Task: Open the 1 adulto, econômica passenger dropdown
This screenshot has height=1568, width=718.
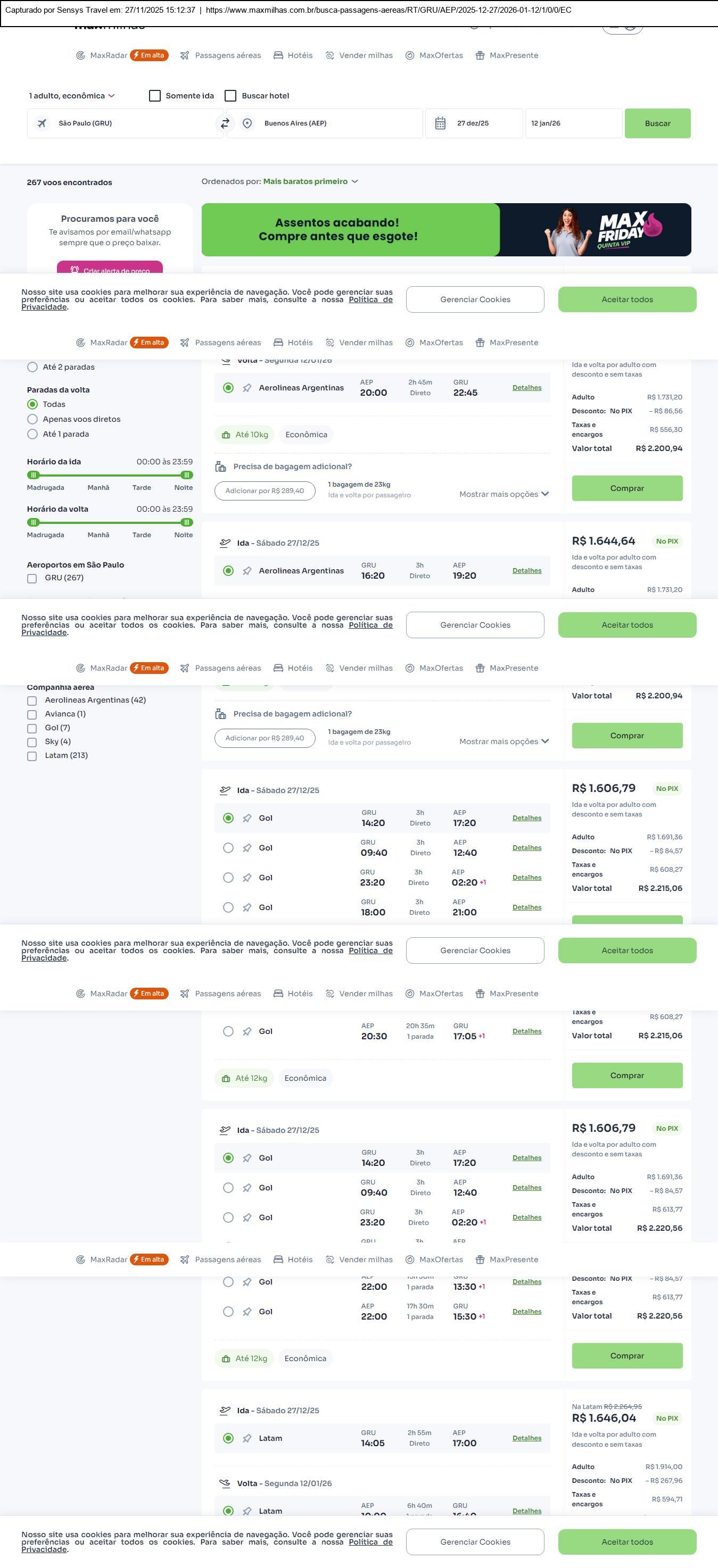Action: (x=72, y=96)
